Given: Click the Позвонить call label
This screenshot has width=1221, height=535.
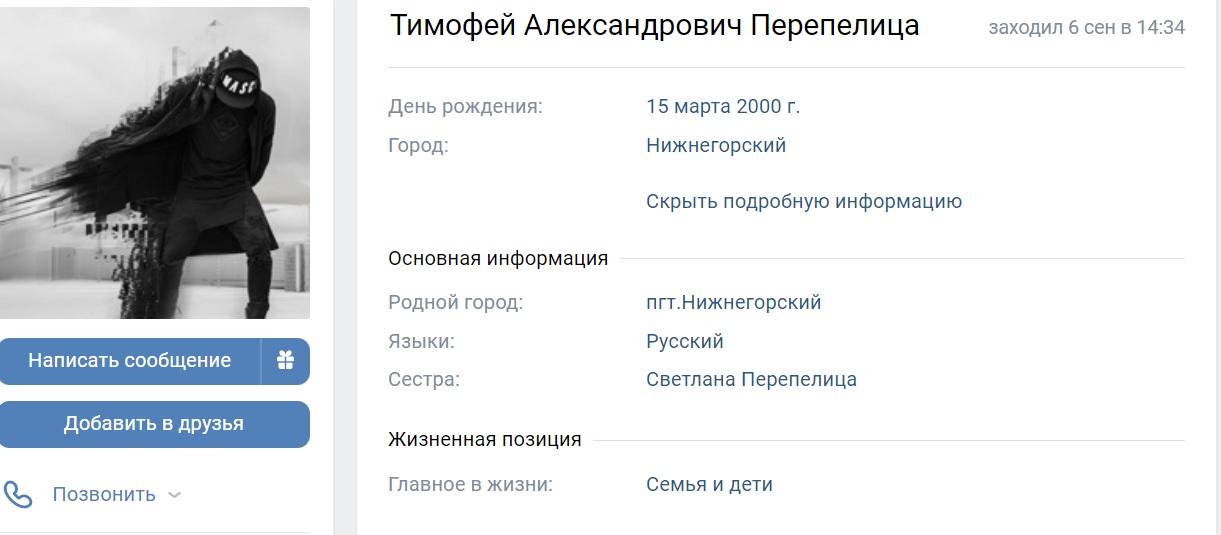Looking at the screenshot, I should pos(104,494).
